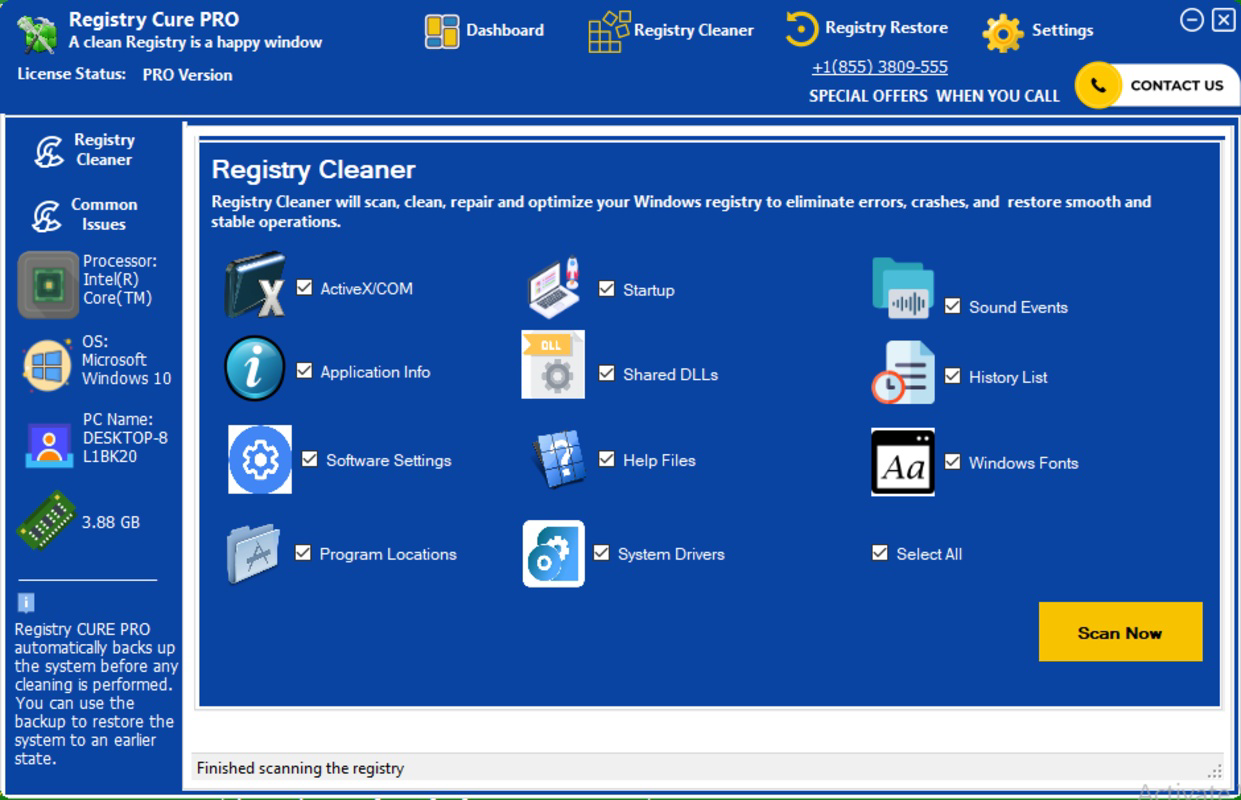Click the sidebar Common Issues broom icon
Screen dimensions: 1241x800
pyautogui.click(x=47, y=215)
